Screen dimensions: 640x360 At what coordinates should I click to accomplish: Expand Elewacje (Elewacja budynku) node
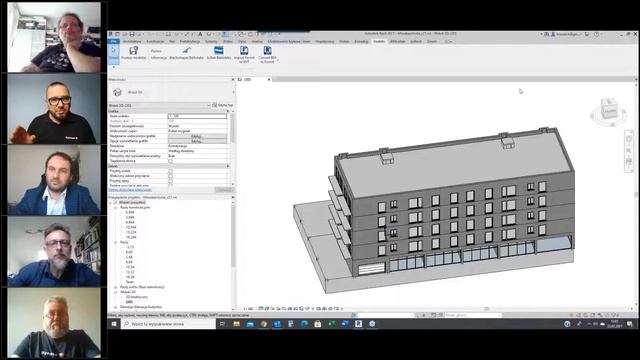(116, 307)
